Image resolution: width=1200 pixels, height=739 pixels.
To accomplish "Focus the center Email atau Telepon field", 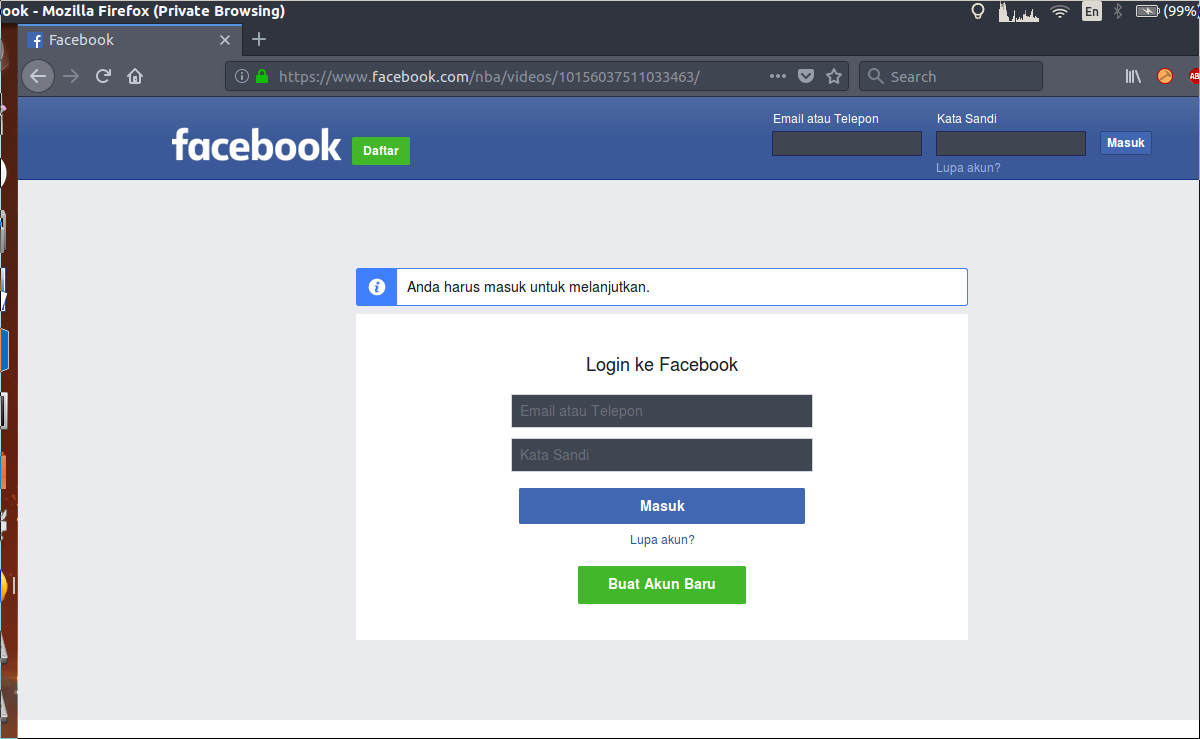I will (662, 411).
